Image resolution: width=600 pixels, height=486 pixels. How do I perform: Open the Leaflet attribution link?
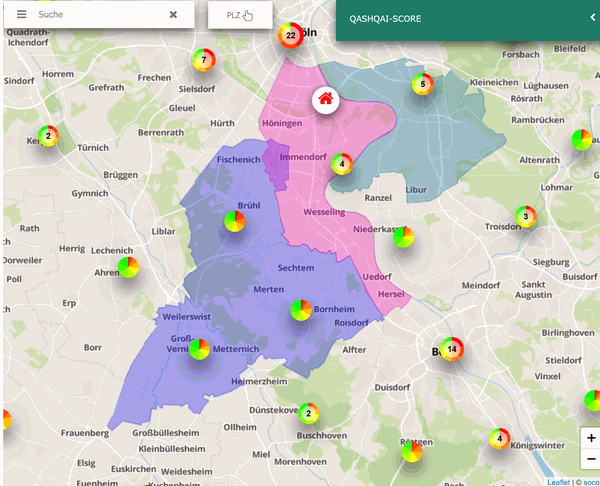pyautogui.click(x=559, y=482)
